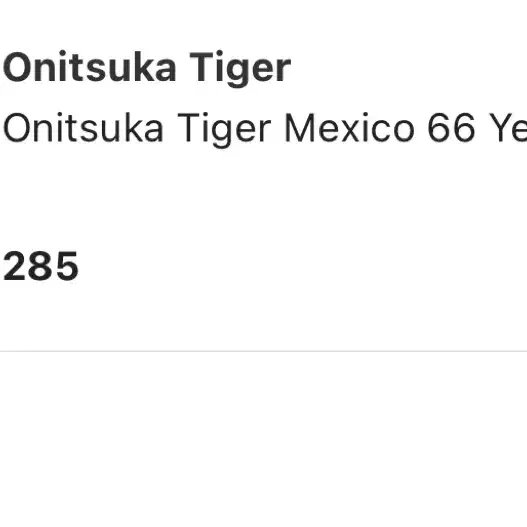Viewport: 527px width, 527px height.
Task: Click the word Onitsuka in the product title
Action: 83,128
